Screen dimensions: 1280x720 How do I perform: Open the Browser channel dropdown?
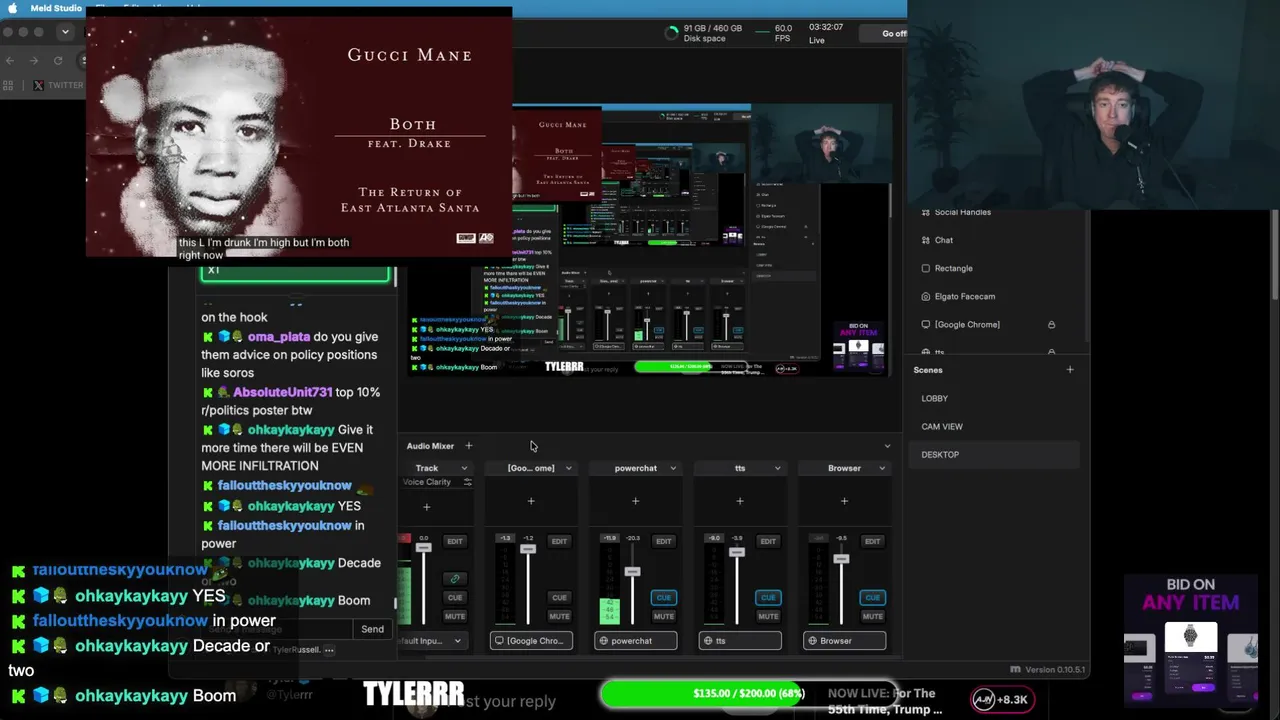pyautogui.click(x=882, y=468)
